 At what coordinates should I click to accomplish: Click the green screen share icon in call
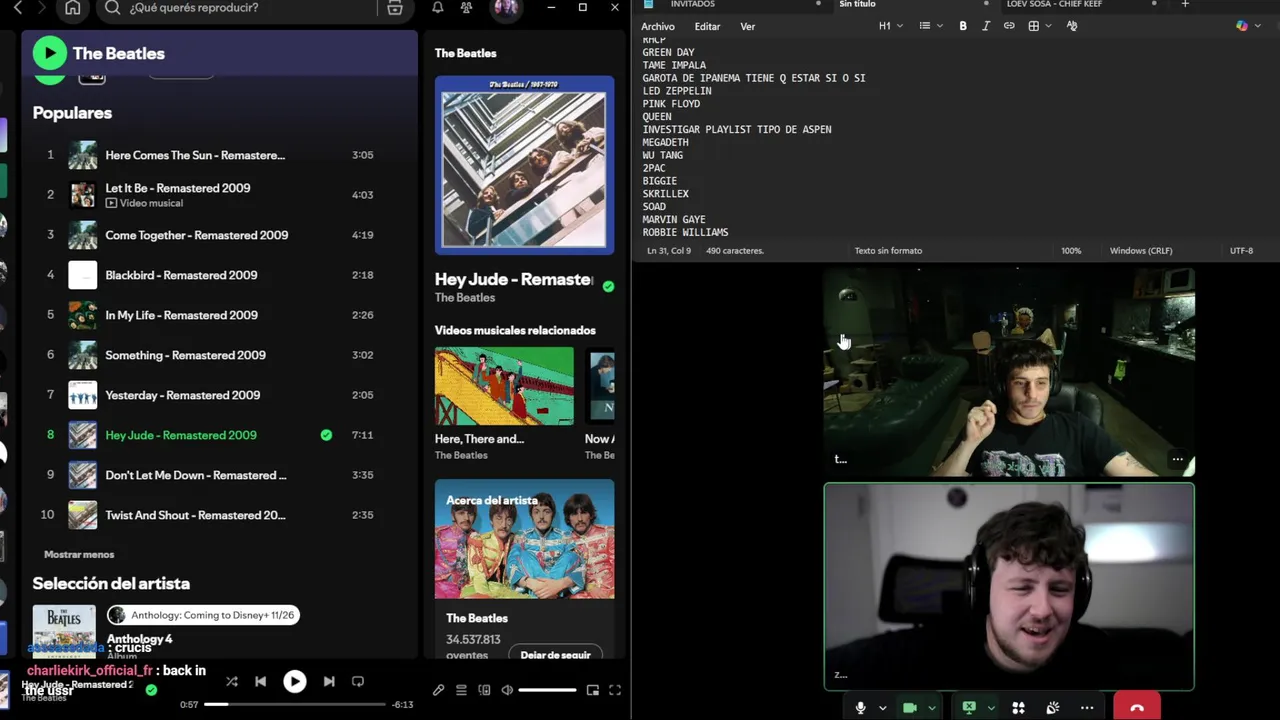pos(969,708)
